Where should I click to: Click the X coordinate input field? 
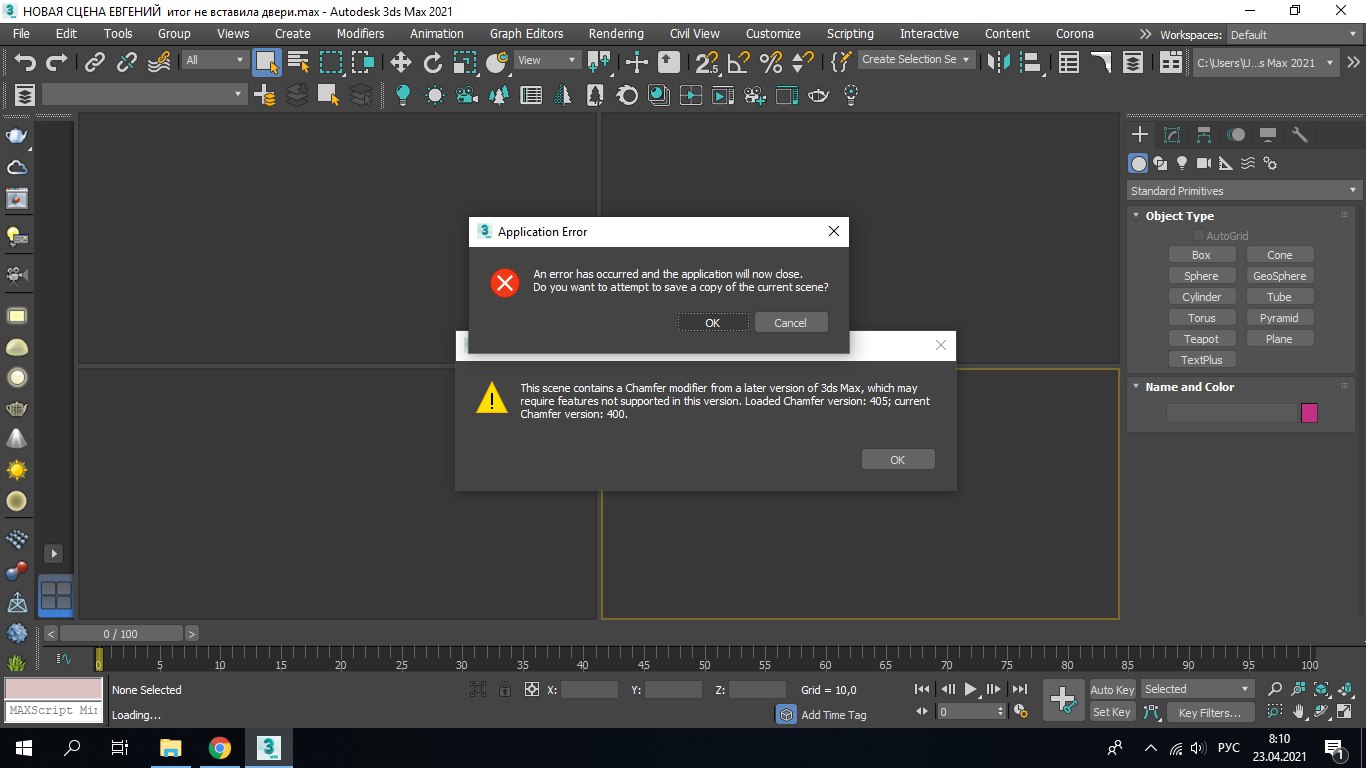[589, 690]
